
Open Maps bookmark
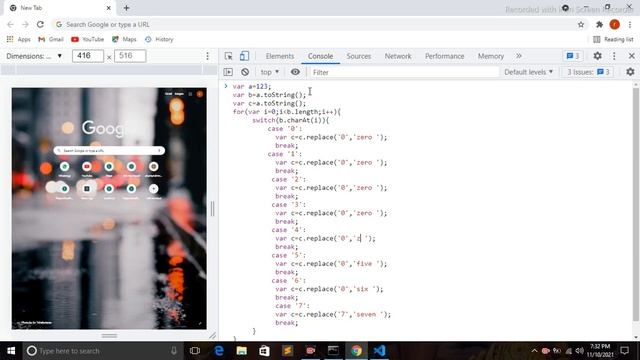124,39
